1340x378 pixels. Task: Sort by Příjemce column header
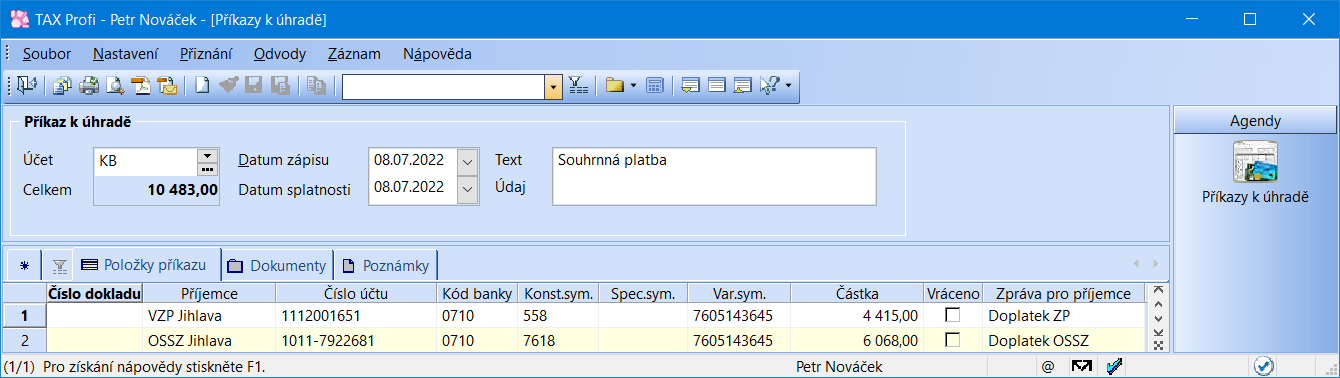(209, 293)
